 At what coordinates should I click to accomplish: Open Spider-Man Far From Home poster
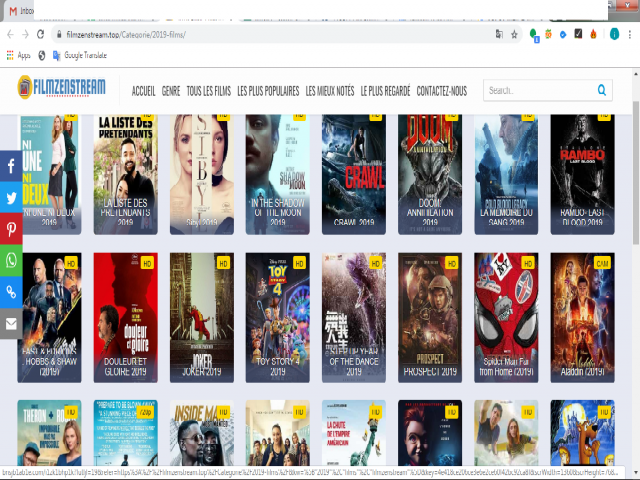pyautogui.click(x=506, y=318)
